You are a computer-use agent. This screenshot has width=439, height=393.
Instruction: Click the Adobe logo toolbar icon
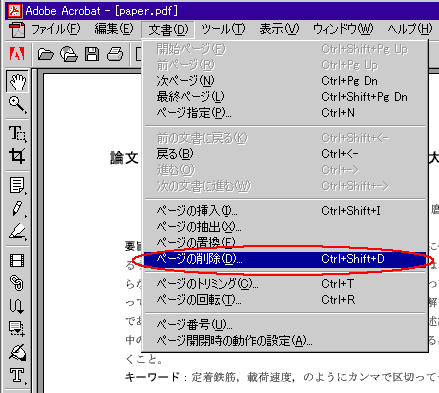pos(17,54)
